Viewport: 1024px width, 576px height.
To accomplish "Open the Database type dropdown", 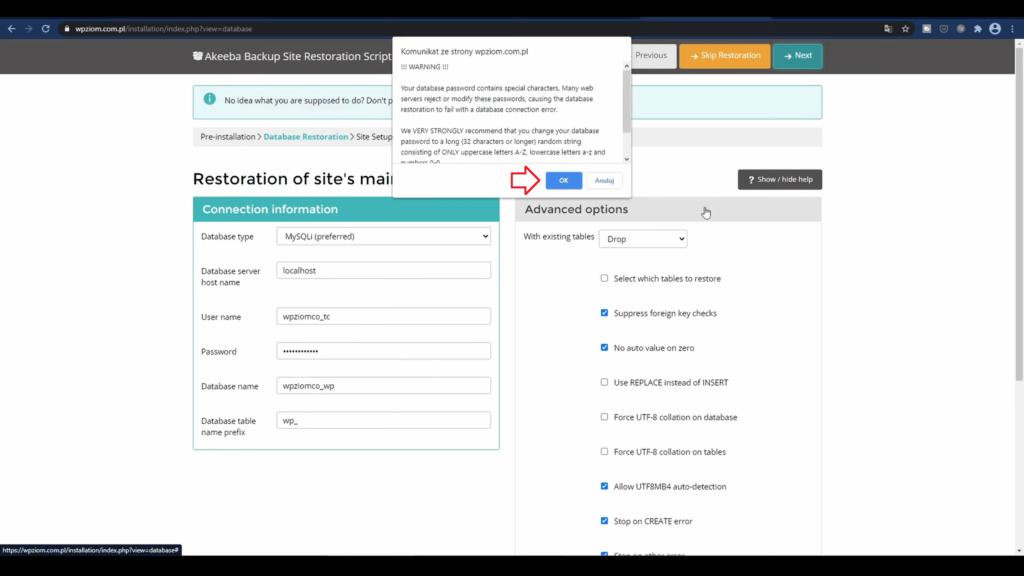I will 383,236.
